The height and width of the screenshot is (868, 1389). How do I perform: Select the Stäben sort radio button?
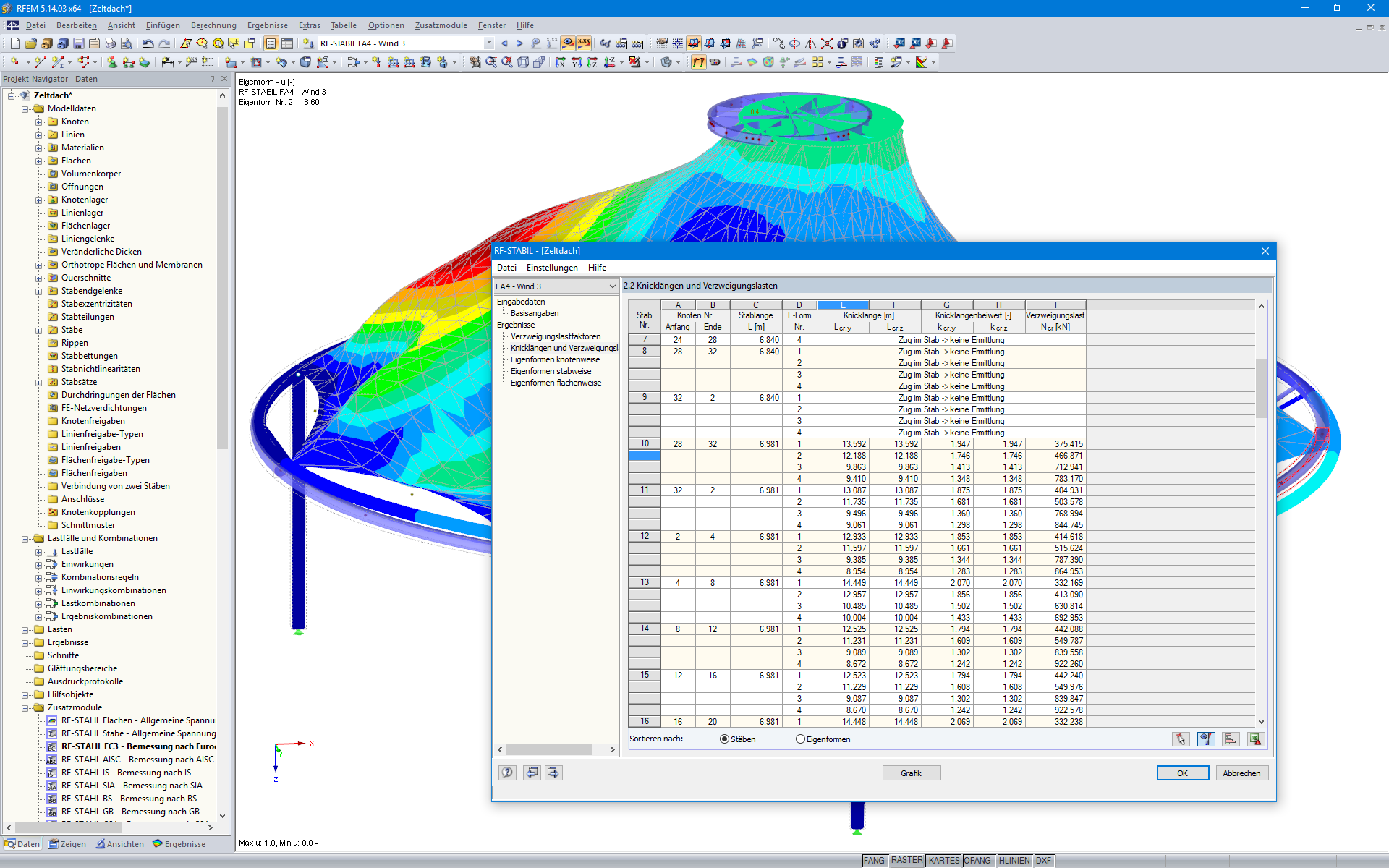[724, 739]
